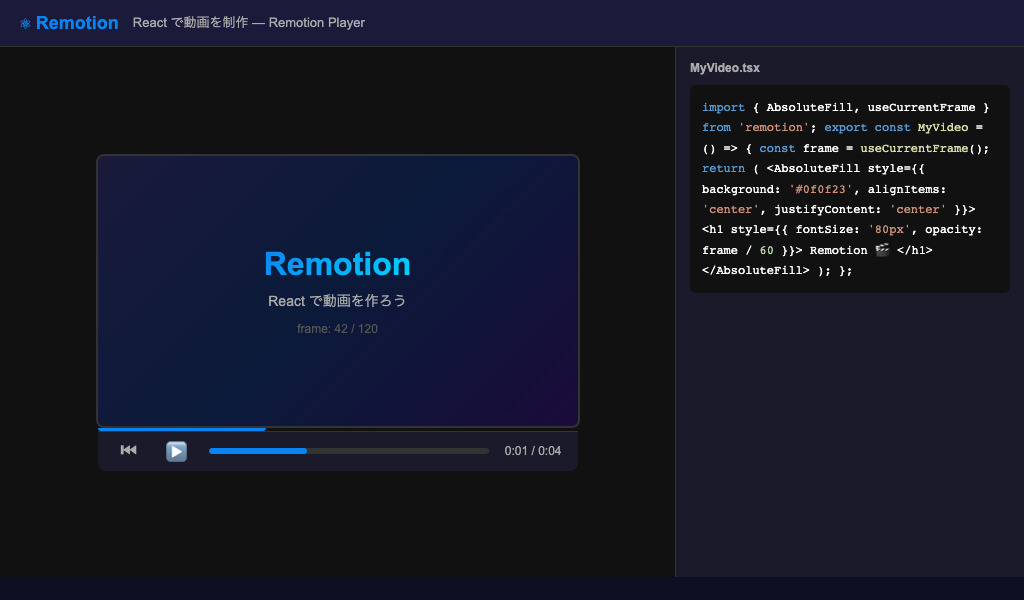Open the MyVideo.tsx tab
The width and height of the screenshot is (1024, 600).
coord(723,67)
